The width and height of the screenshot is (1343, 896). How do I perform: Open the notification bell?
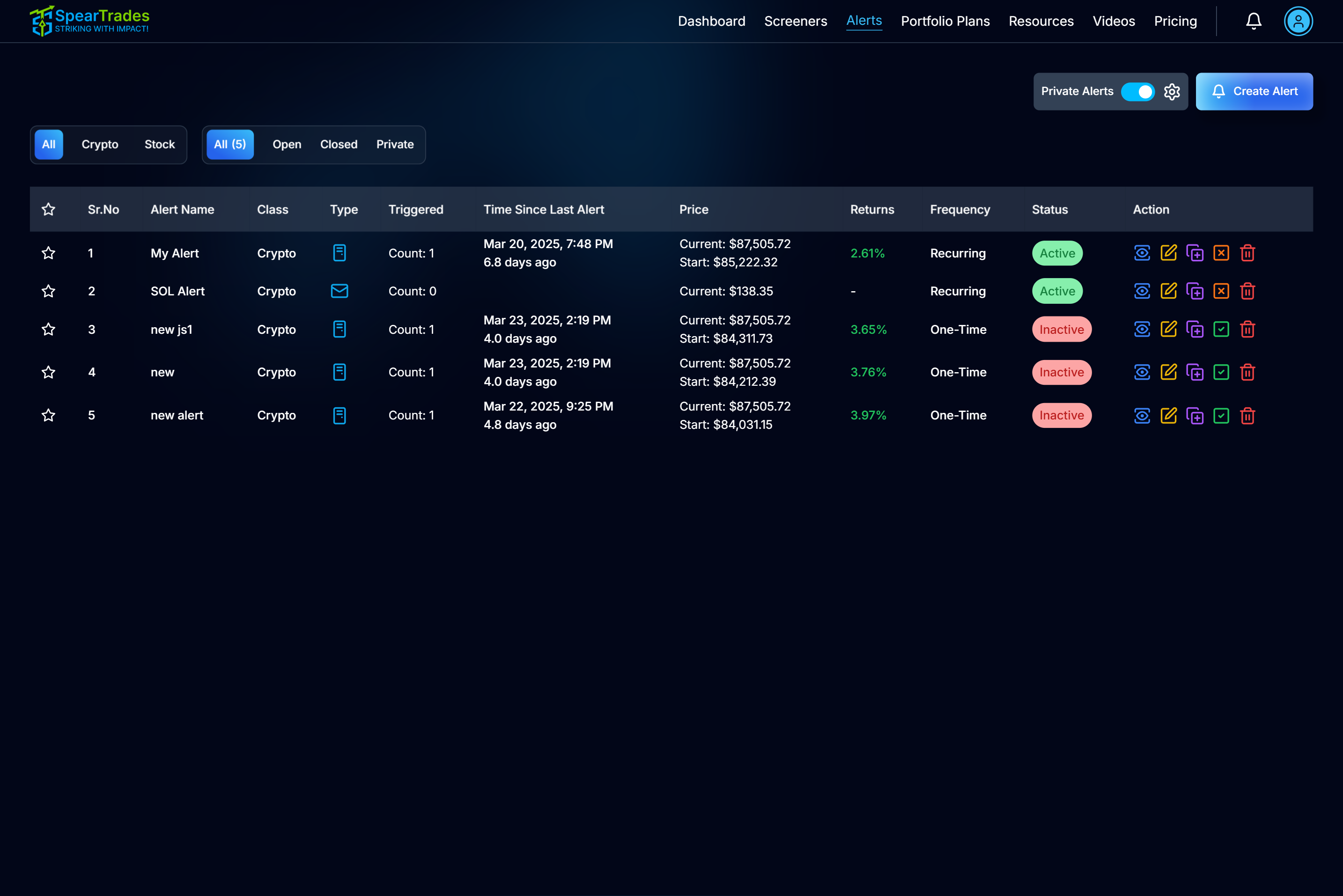[1253, 21]
